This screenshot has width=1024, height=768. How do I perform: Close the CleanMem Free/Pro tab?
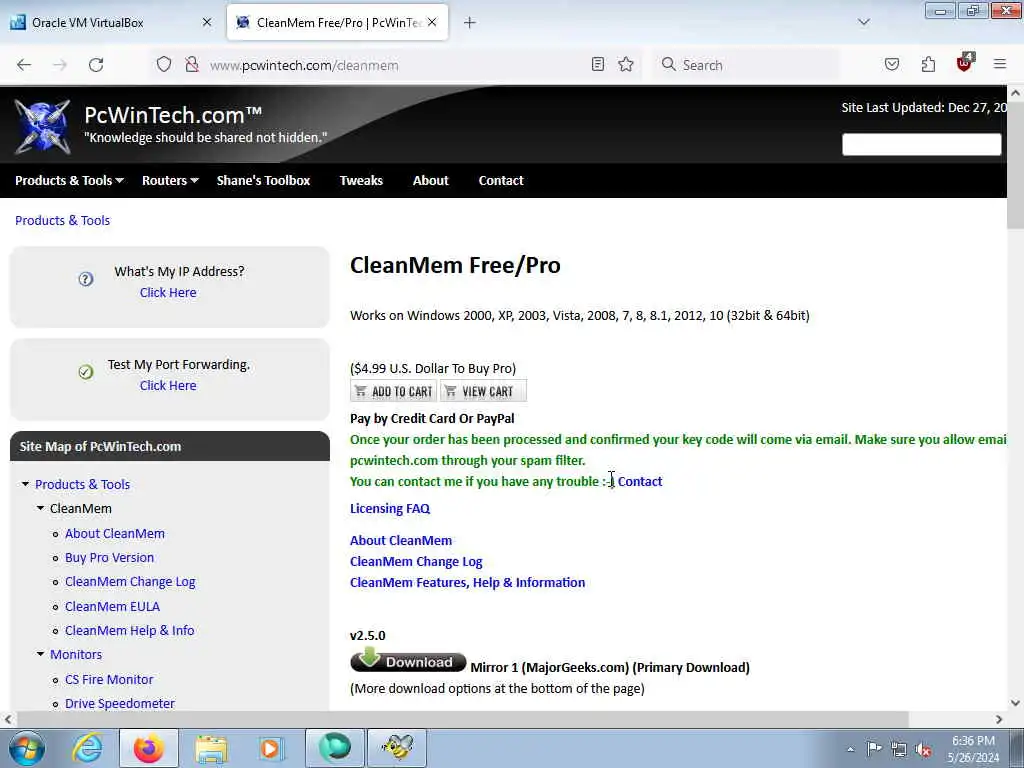(x=432, y=22)
